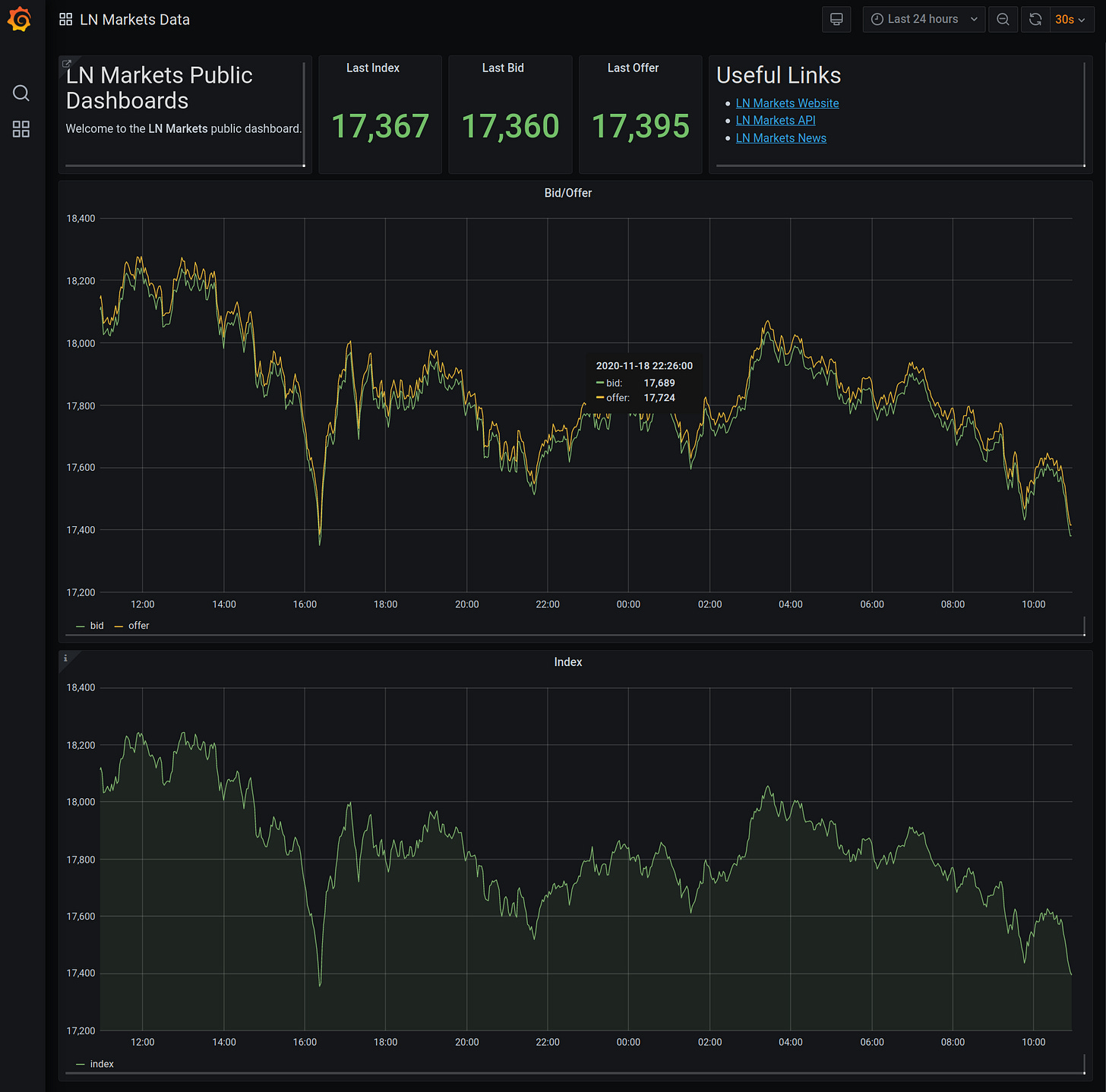
Task: Click the clock icon in time picker
Action: coord(877,20)
